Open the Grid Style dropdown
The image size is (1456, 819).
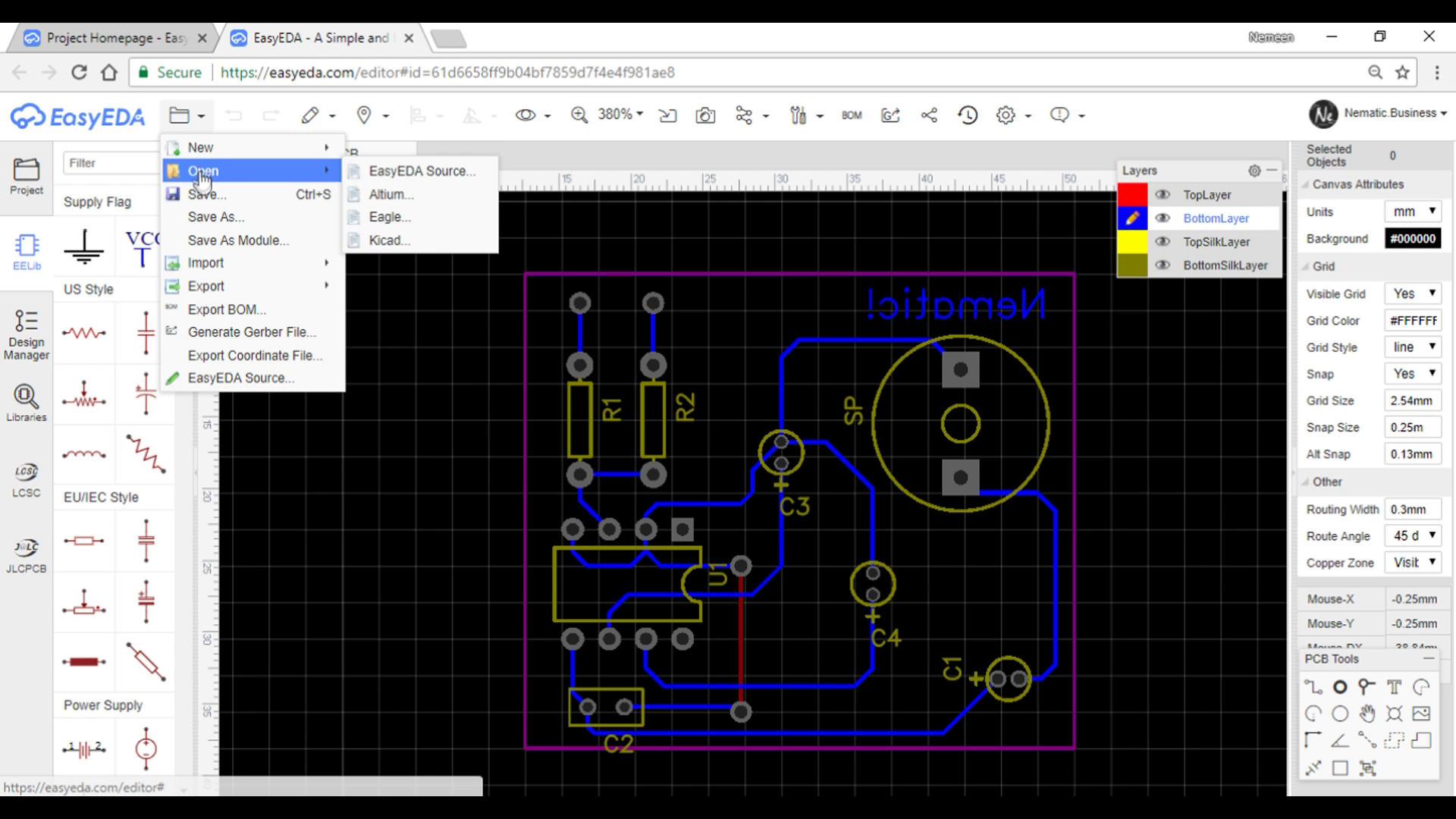point(1413,347)
